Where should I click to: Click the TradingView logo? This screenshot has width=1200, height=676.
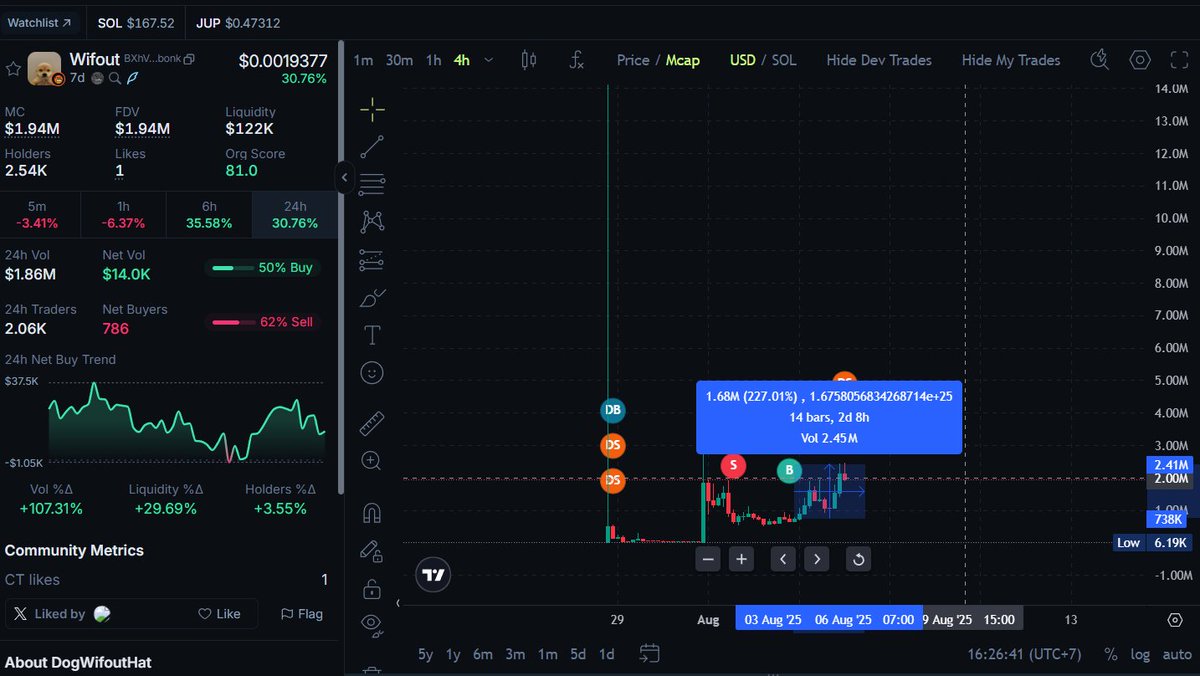(434, 575)
